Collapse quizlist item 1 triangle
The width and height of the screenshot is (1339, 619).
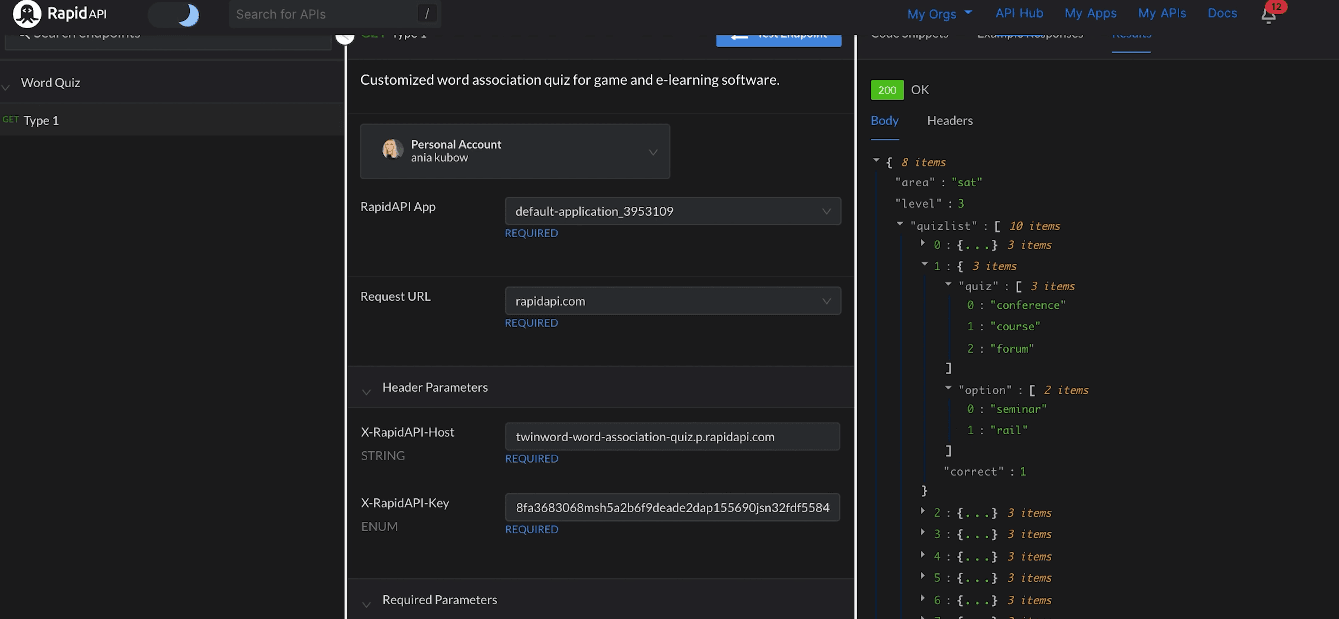tap(924, 265)
